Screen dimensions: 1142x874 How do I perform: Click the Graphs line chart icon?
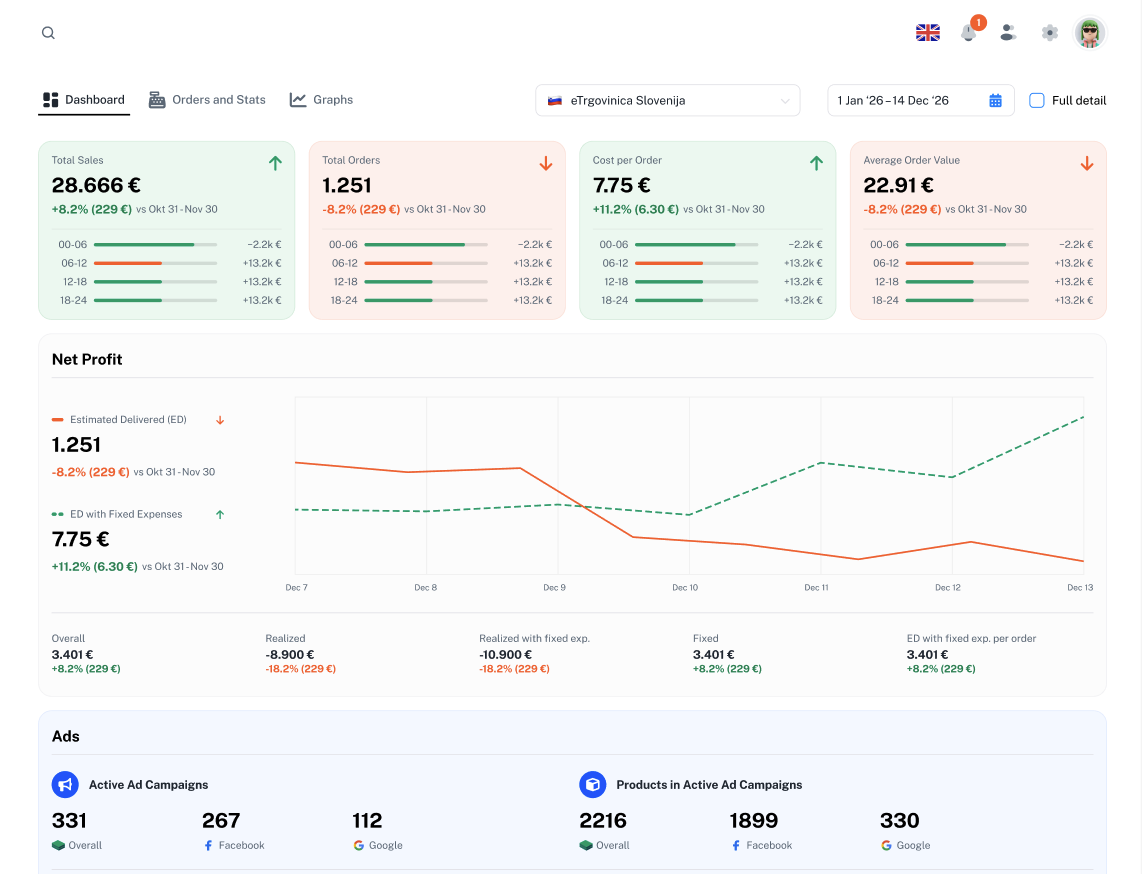coord(297,100)
